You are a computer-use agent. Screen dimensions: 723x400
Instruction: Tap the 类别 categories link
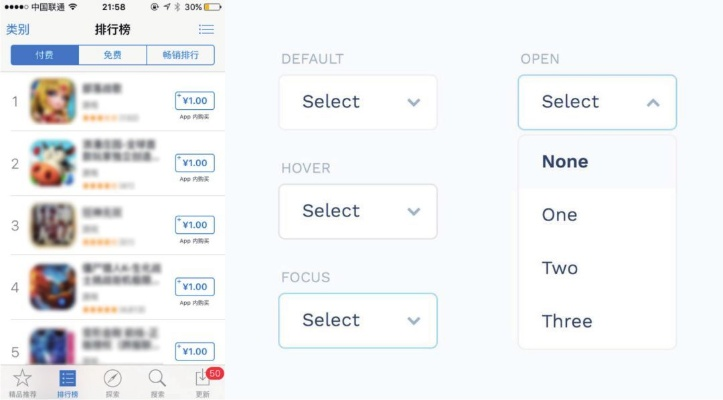tap(18, 29)
